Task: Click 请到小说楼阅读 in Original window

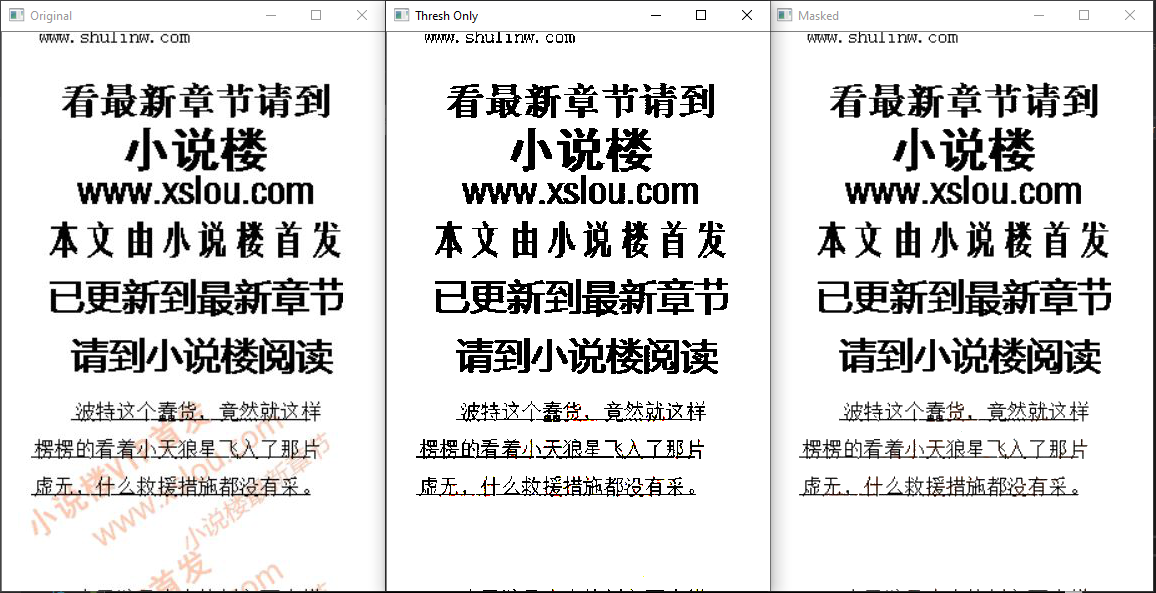Action: tap(202, 356)
